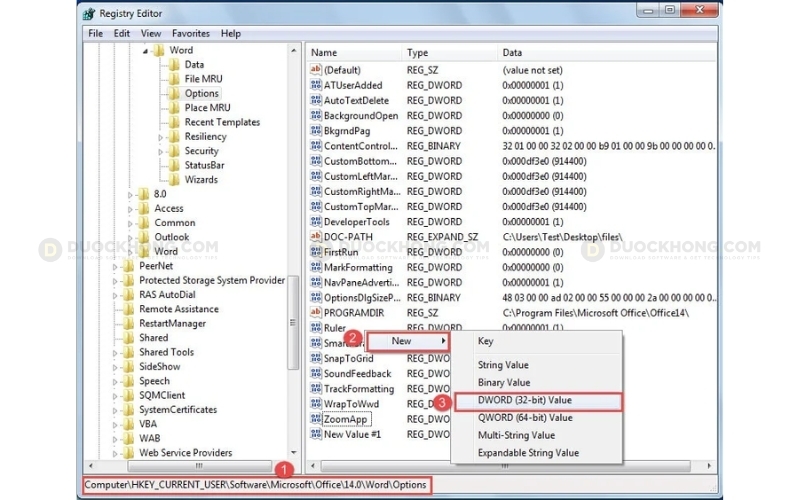This screenshot has height=500, width=800.
Task: Click the Registry Editor title bar icon
Action: click(89, 14)
